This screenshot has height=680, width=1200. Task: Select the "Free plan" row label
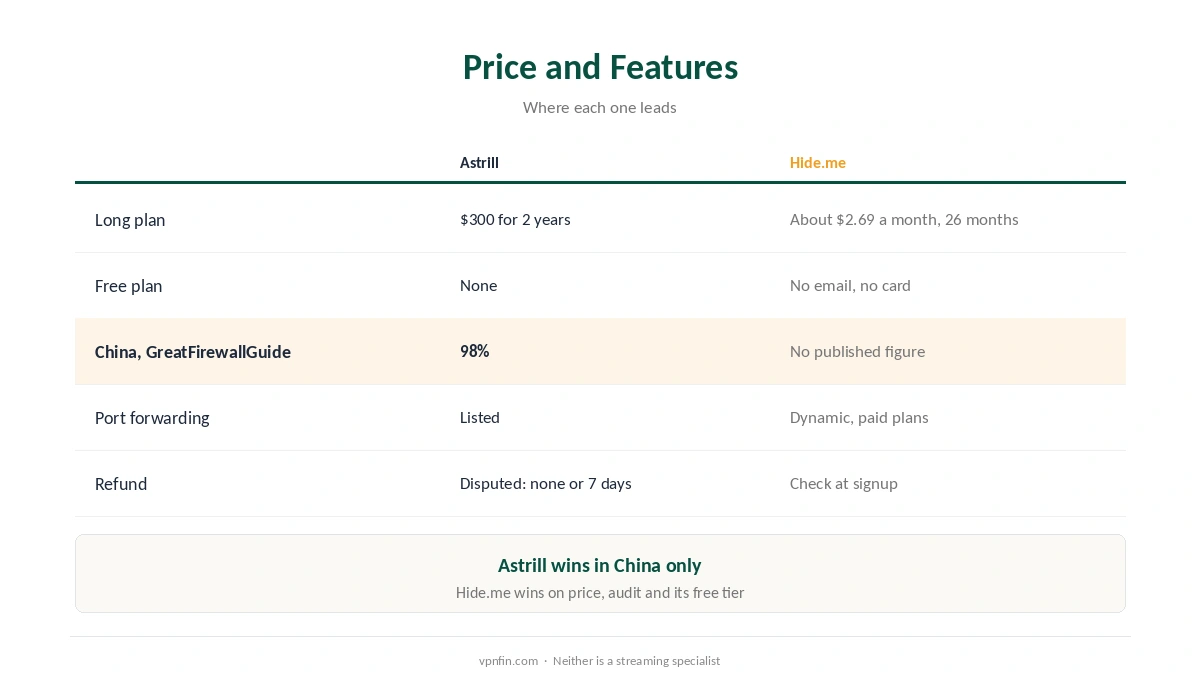[x=128, y=286]
